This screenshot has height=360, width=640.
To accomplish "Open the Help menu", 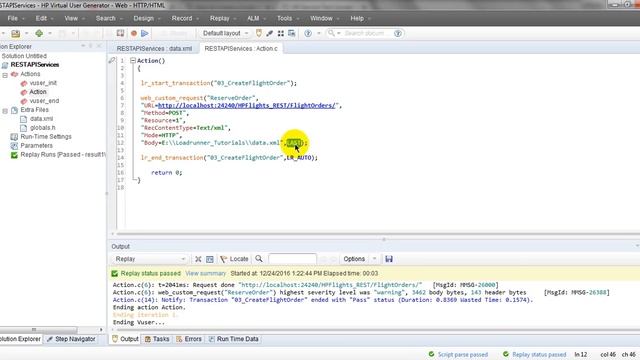I will (x=357, y=18).
